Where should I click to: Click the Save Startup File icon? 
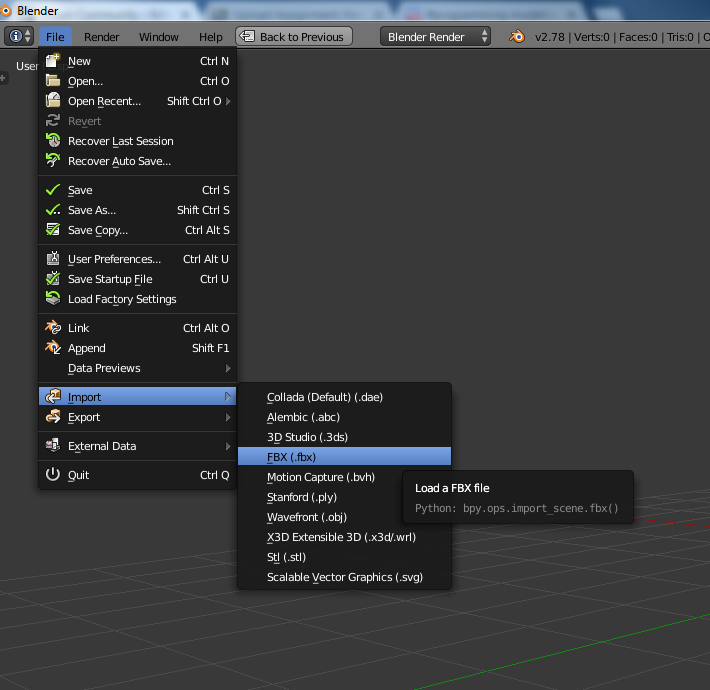pos(53,278)
